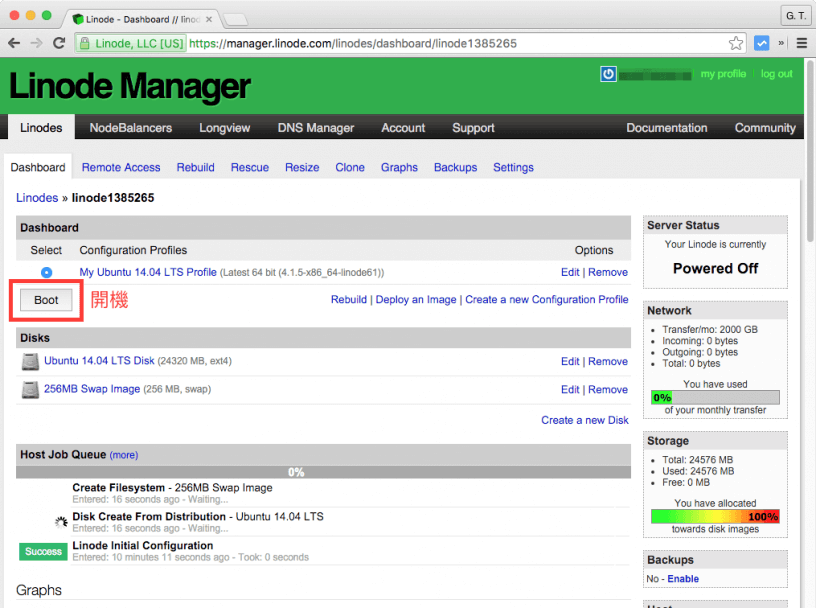This screenshot has width=816, height=608.
Task: Click Deploy an Image link
Action: pos(415,299)
